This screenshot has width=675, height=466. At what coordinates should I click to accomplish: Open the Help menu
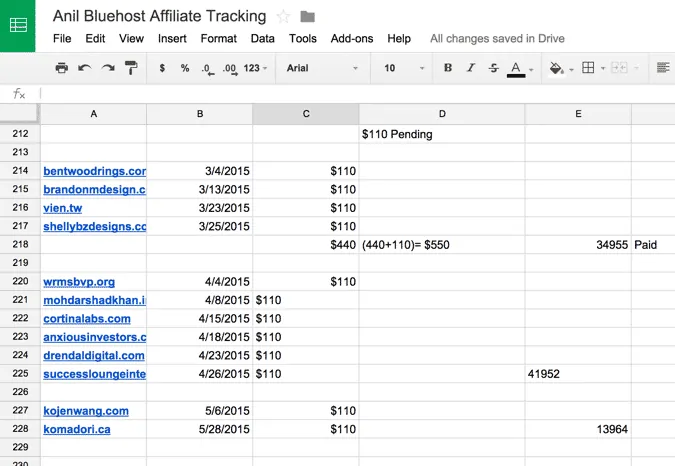point(399,39)
